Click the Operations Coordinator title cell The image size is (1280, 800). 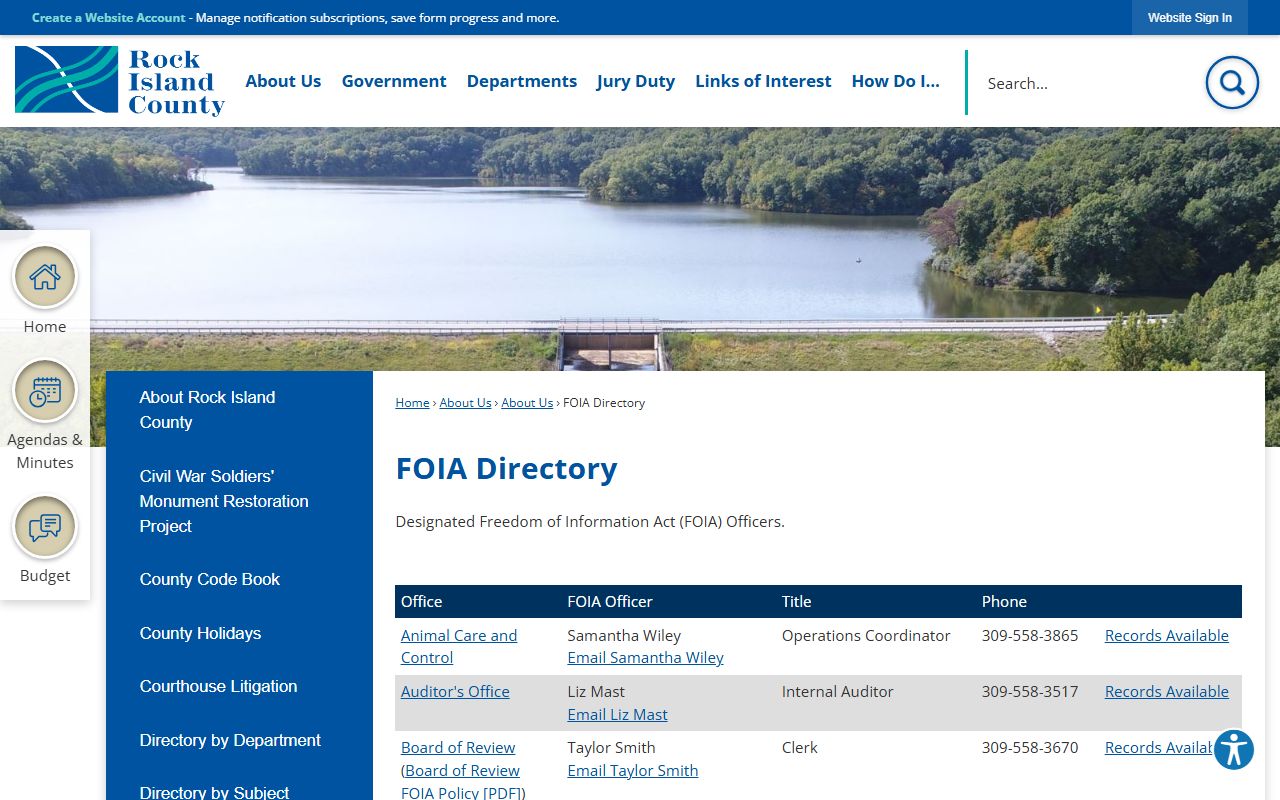point(866,635)
